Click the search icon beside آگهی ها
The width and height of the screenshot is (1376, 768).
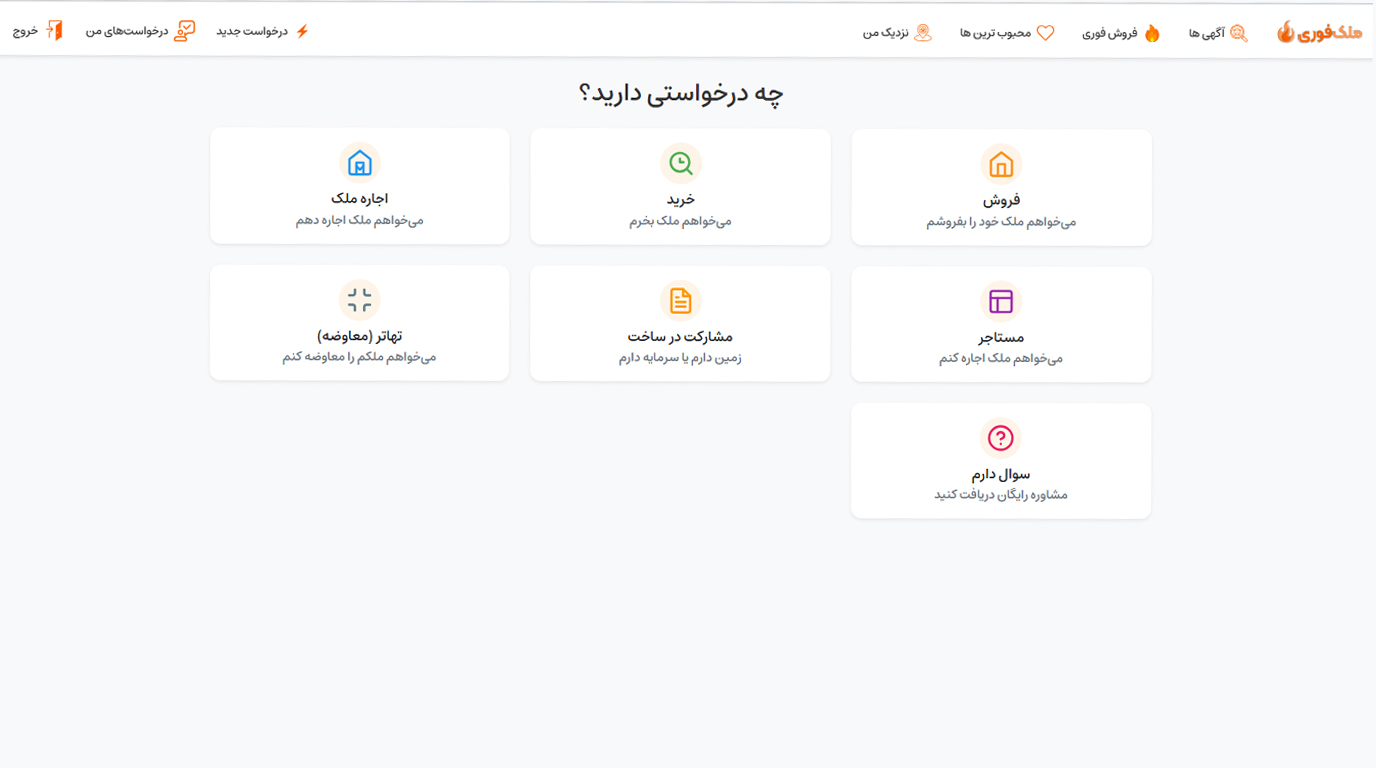(x=1239, y=33)
